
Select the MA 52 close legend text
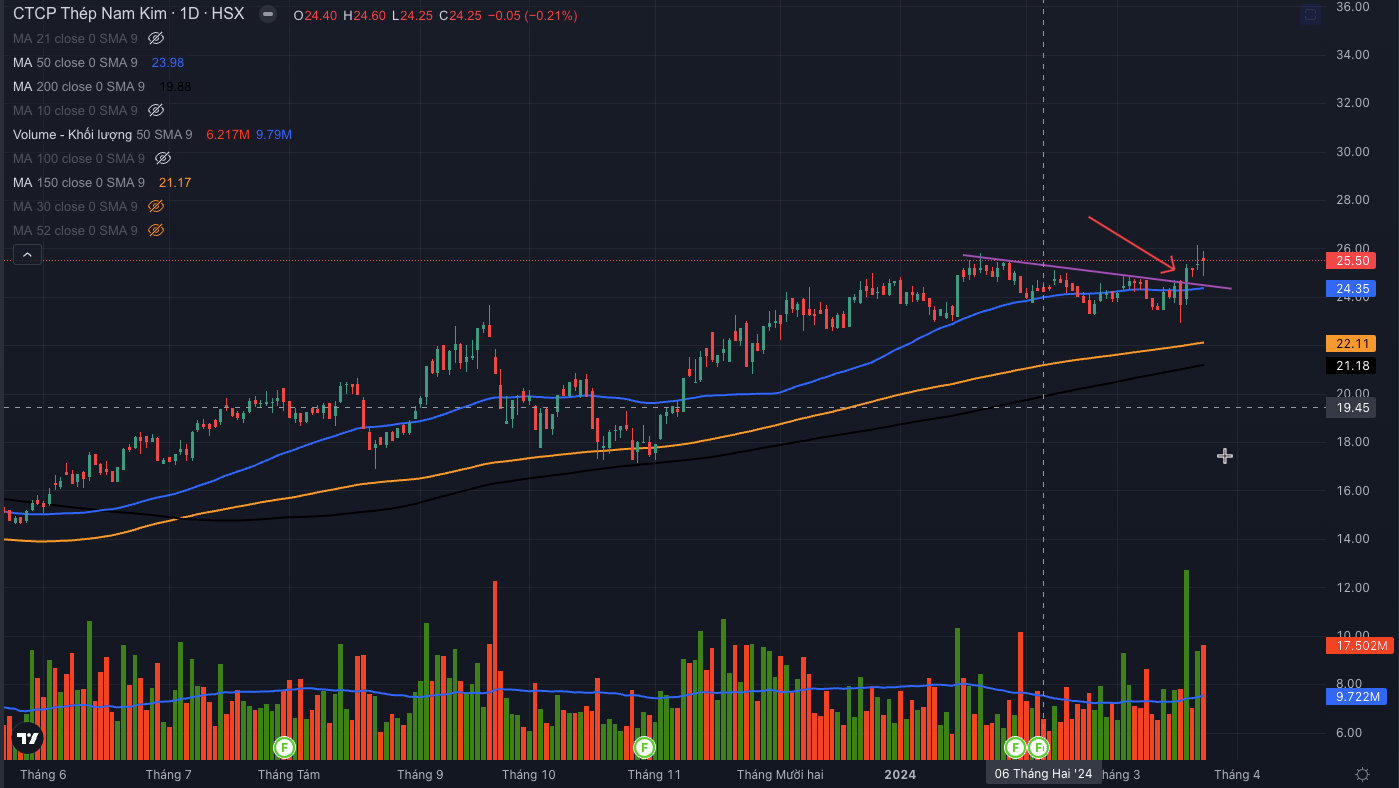pyautogui.click(x=75, y=230)
